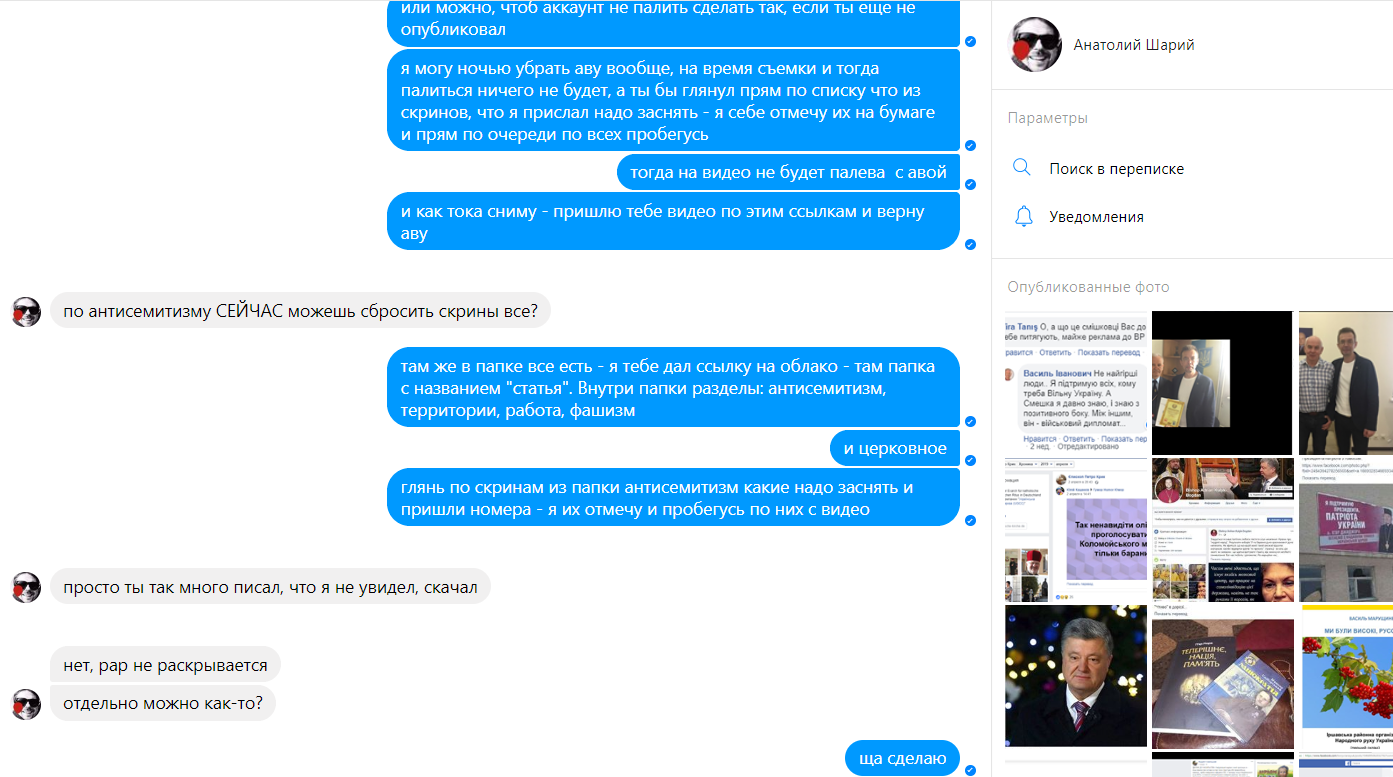Image resolution: width=1393 pixels, height=777 pixels.
Task: Click sender avatar beside 'по антисемитизму СЕЙЧАС' message
Action: point(26,311)
